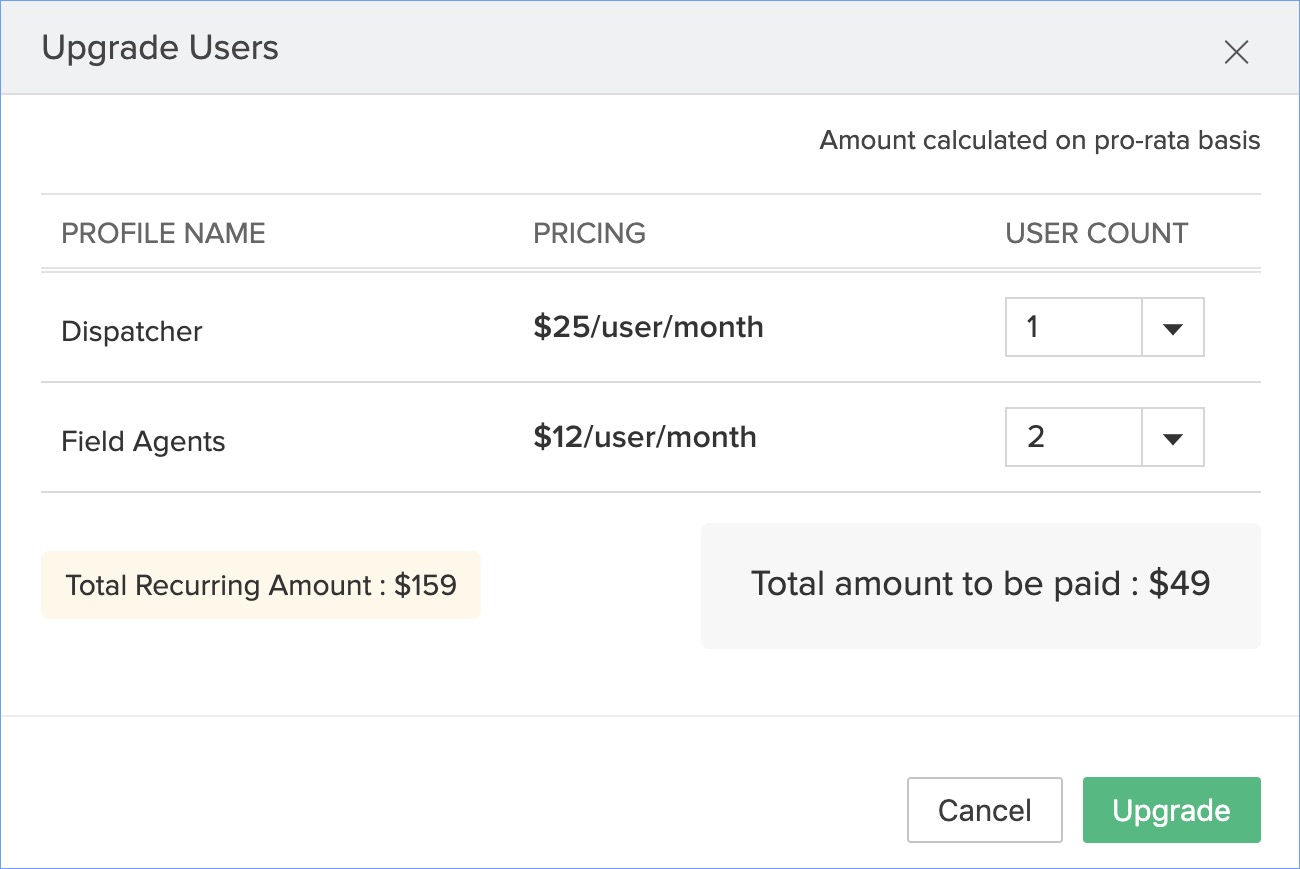Click the Upgrade Users dialog title
The width and height of the screenshot is (1300, 869).
coord(160,48)
